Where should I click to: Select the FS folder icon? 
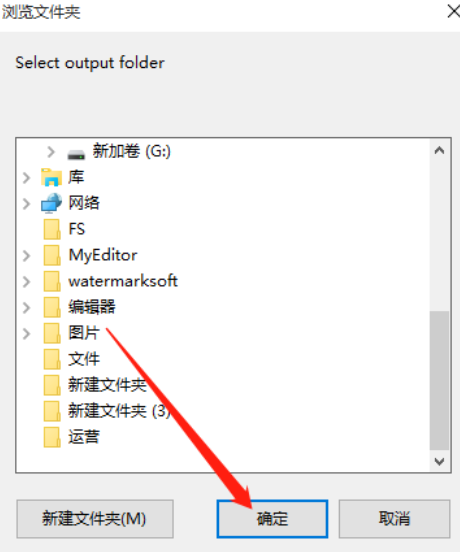click(x=52, y=229)
